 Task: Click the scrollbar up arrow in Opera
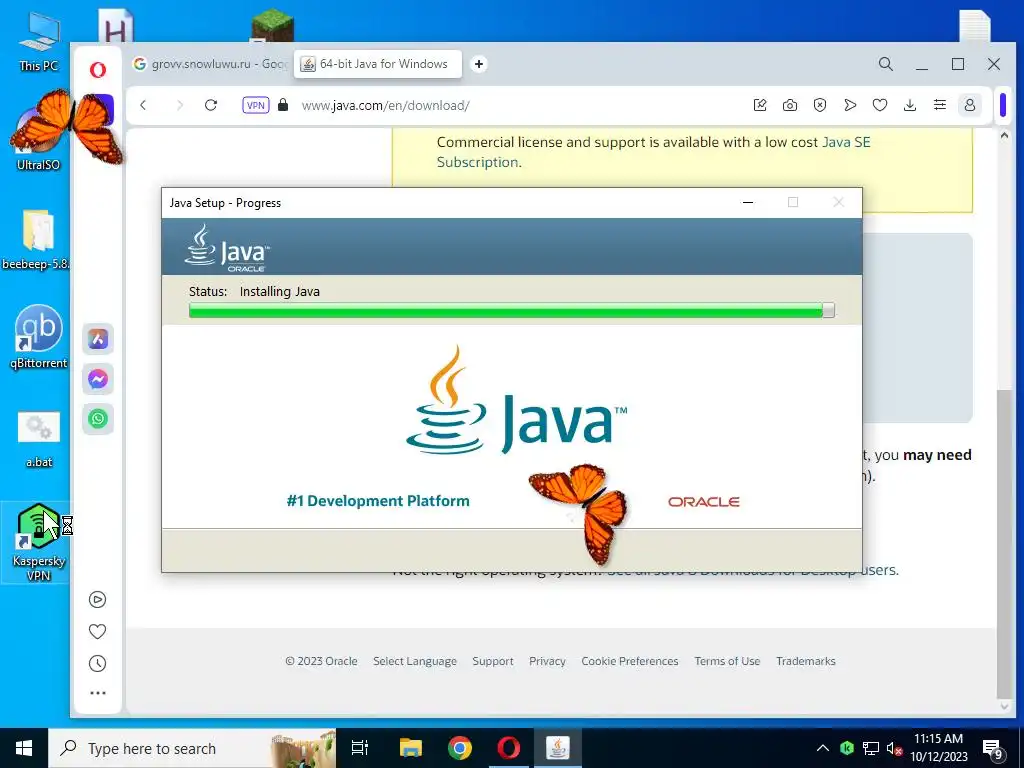pos(1004,135)
